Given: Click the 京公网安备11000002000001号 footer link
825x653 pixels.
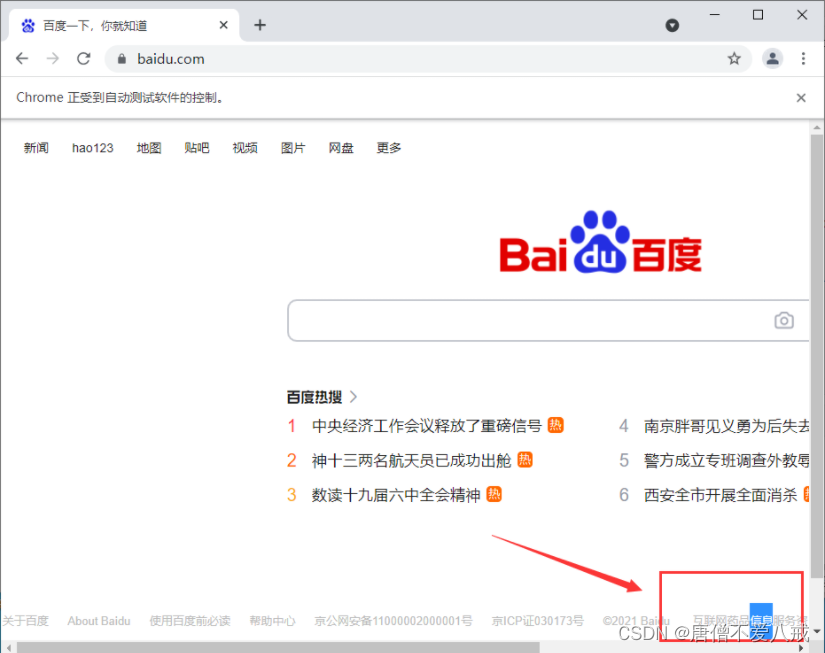Looking at the screenshot, I should tap(393, 621).
